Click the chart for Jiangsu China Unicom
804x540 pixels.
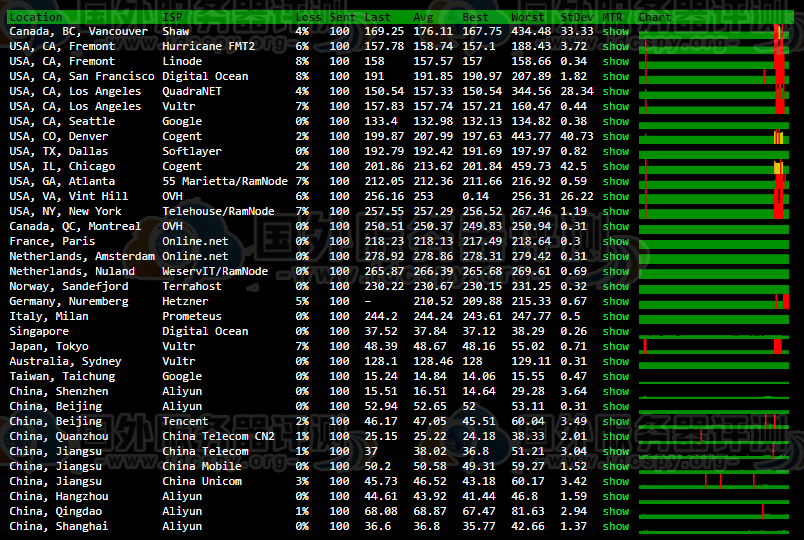click(x=714, y=482)
